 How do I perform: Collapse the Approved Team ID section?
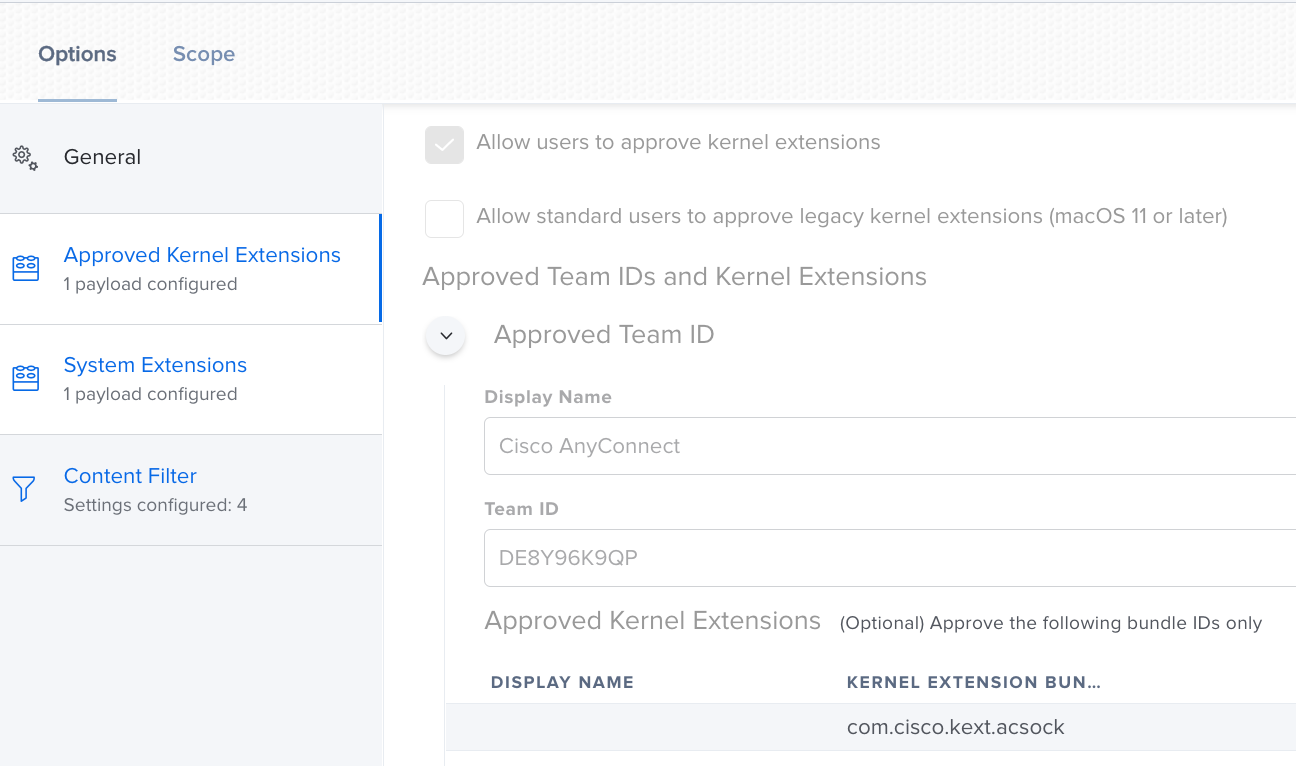446,336
